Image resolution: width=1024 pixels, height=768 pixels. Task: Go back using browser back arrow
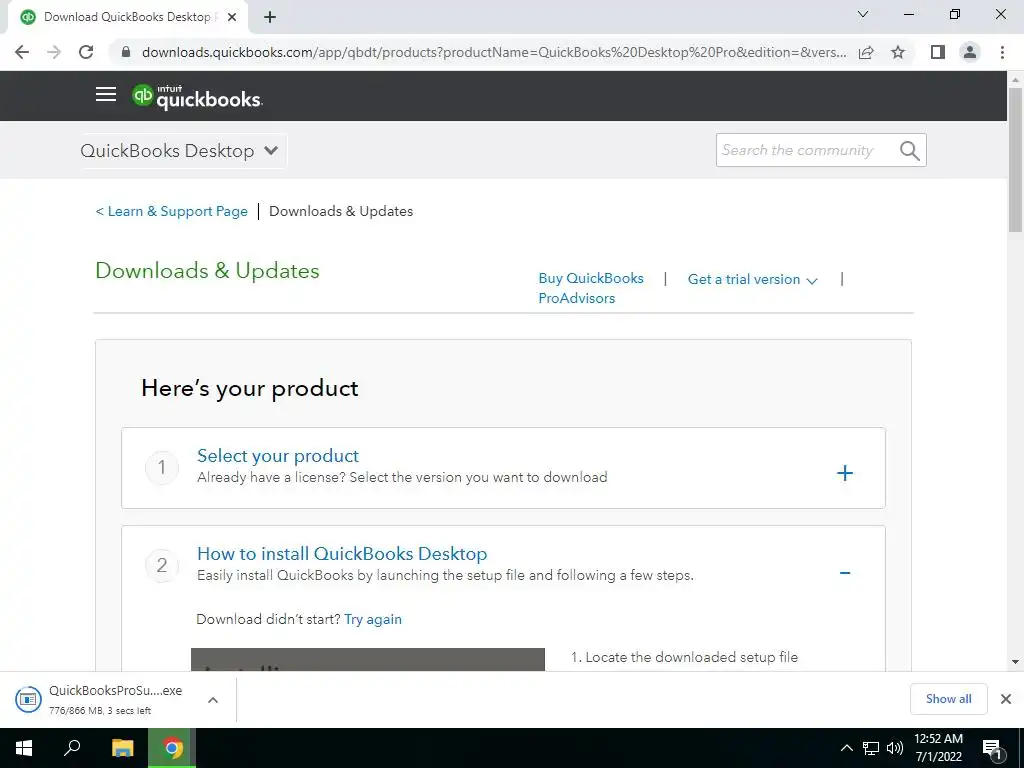pos(22,52)
